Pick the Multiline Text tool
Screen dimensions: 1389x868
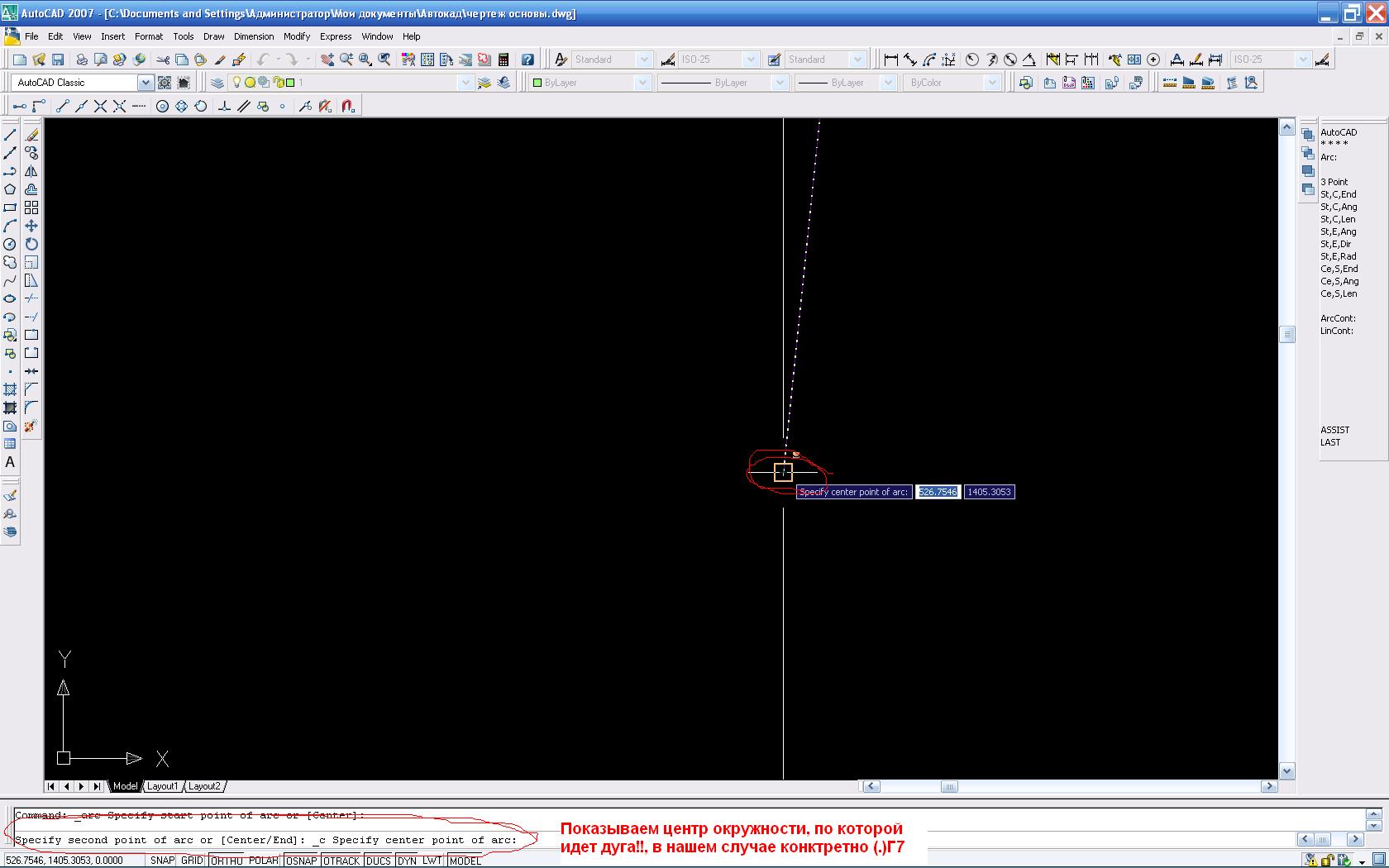point(10,462)
